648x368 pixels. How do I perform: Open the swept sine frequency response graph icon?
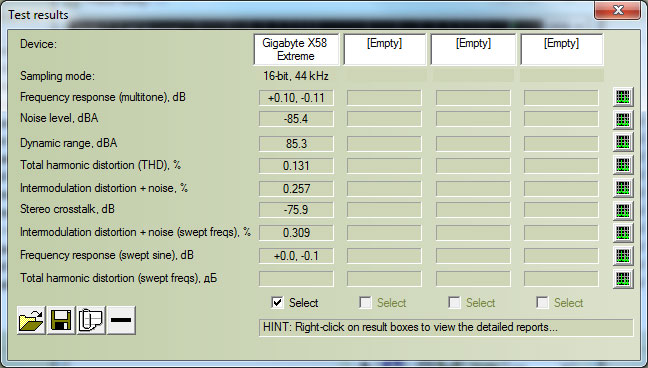pyautogui.click(x=623, y=256)
